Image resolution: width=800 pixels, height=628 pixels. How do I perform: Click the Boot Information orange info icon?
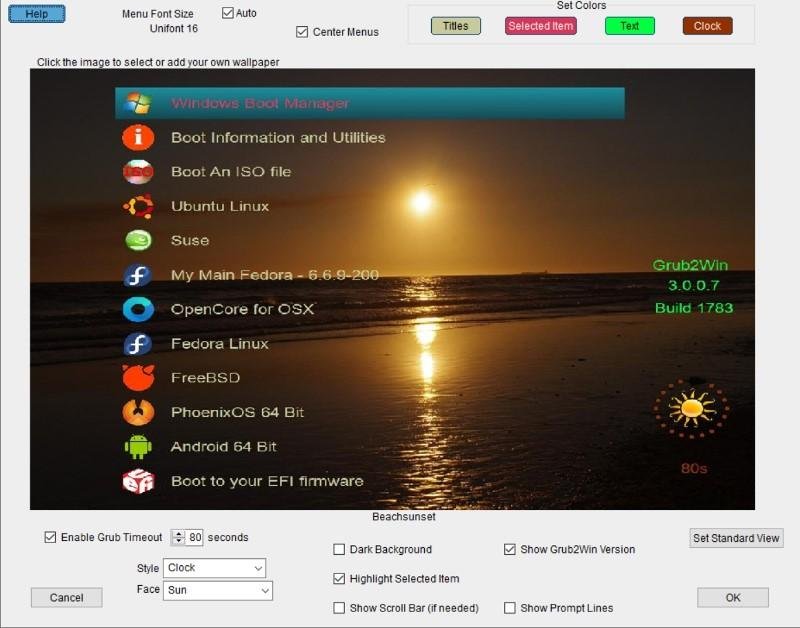[x=138, y=138]
